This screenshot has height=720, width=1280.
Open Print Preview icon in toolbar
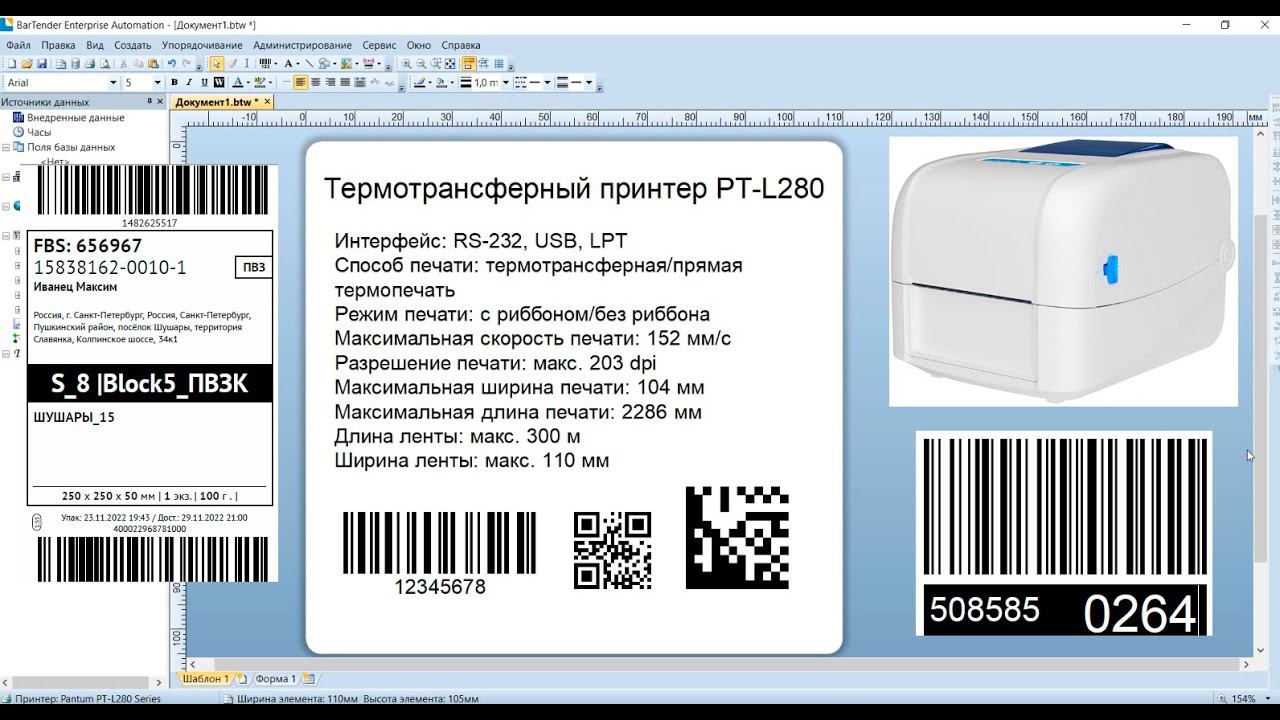coord(105,63)
